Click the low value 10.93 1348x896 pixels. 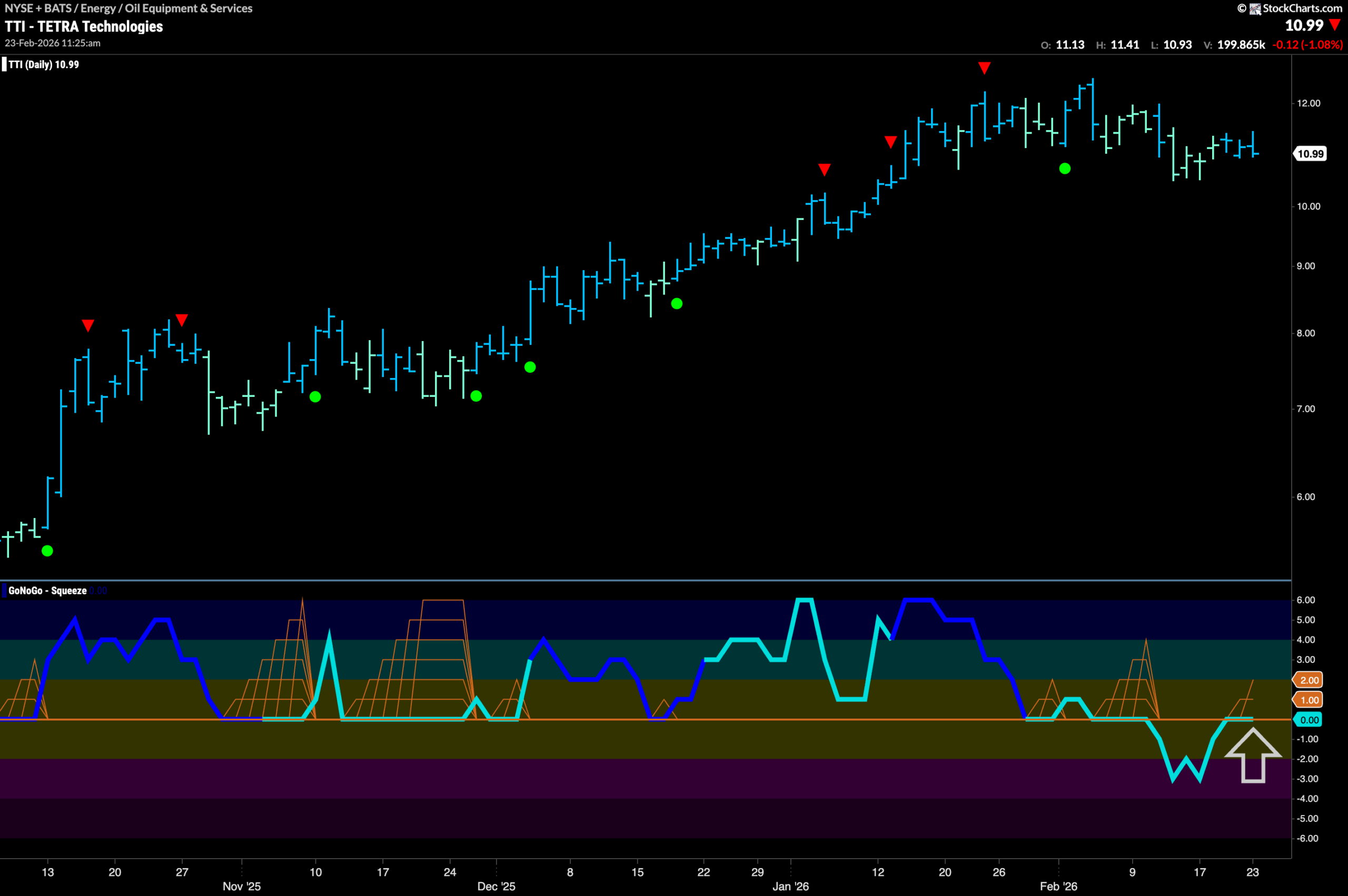click(x=1178, y=45)
